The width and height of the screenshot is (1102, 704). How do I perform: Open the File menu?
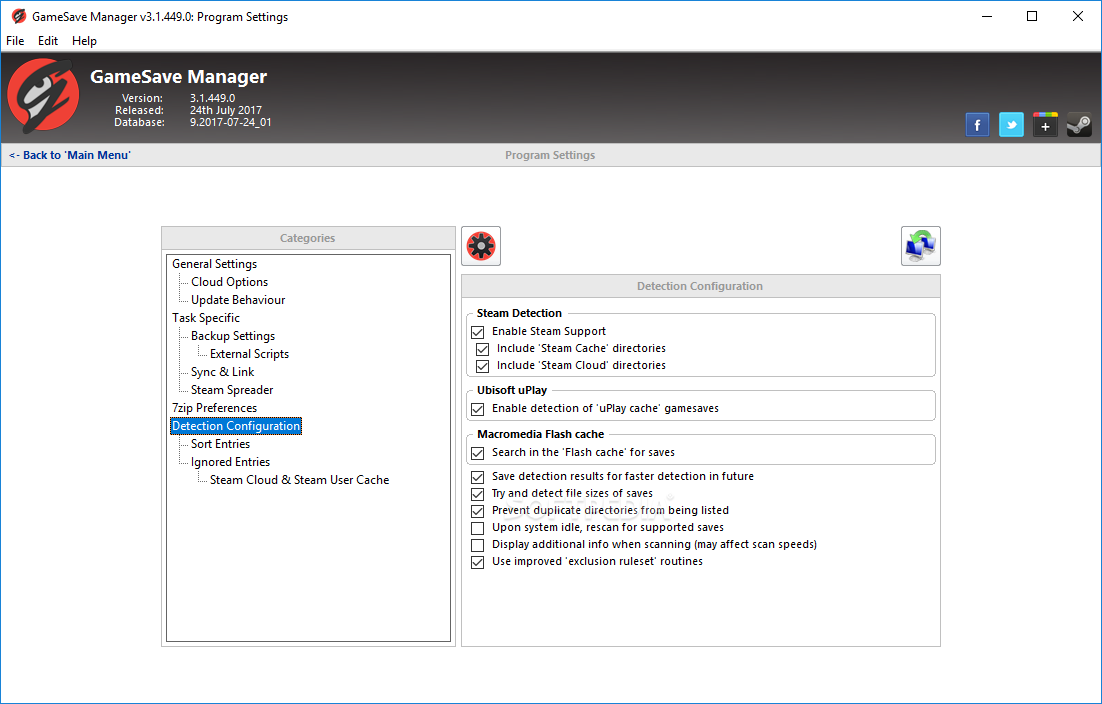tap(15, 41)
